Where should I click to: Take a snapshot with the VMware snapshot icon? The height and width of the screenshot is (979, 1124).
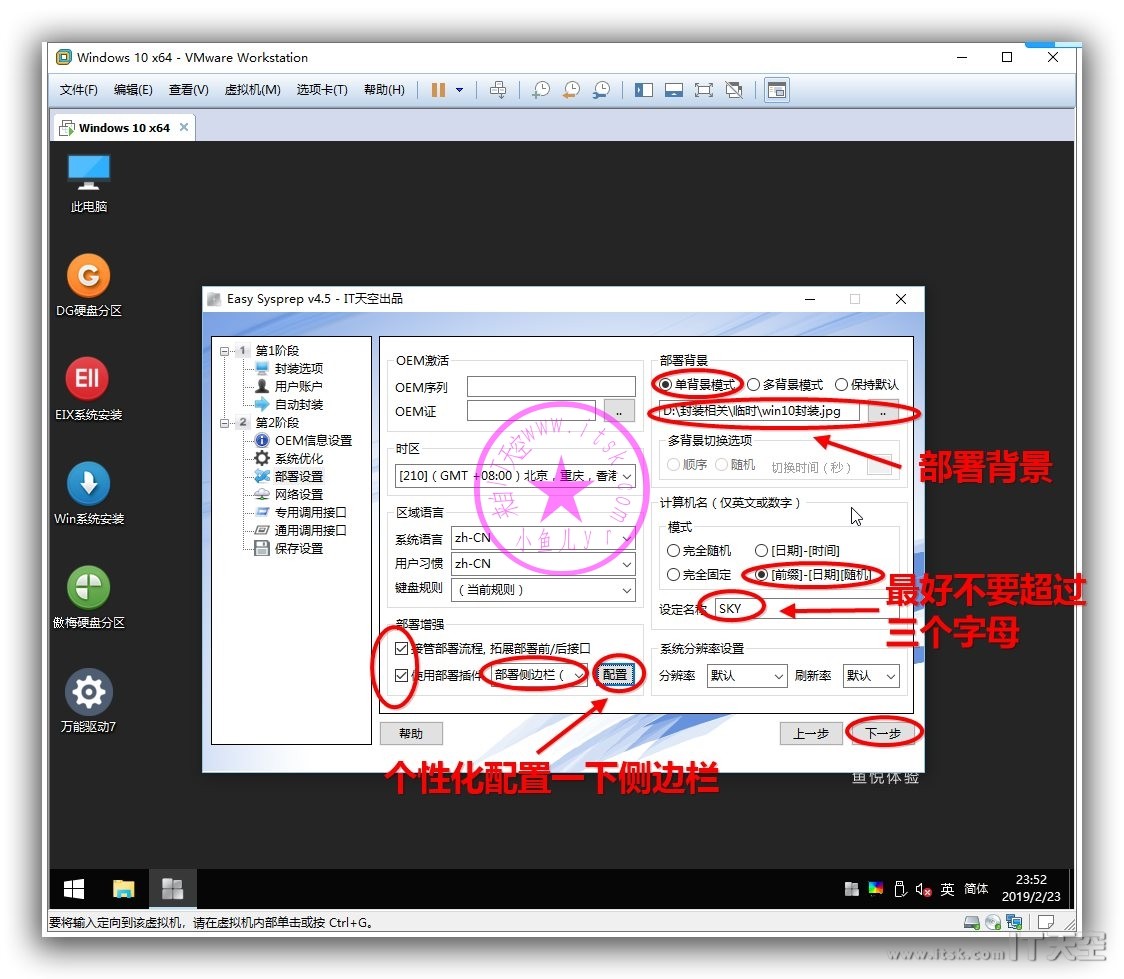tap(541, 90)
